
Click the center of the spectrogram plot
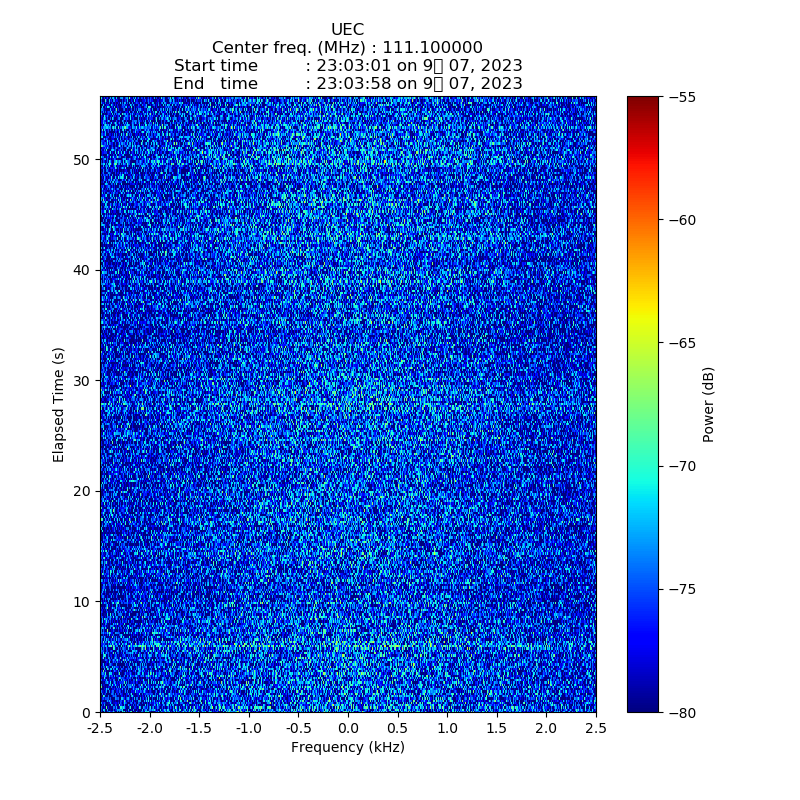point(348,404)
